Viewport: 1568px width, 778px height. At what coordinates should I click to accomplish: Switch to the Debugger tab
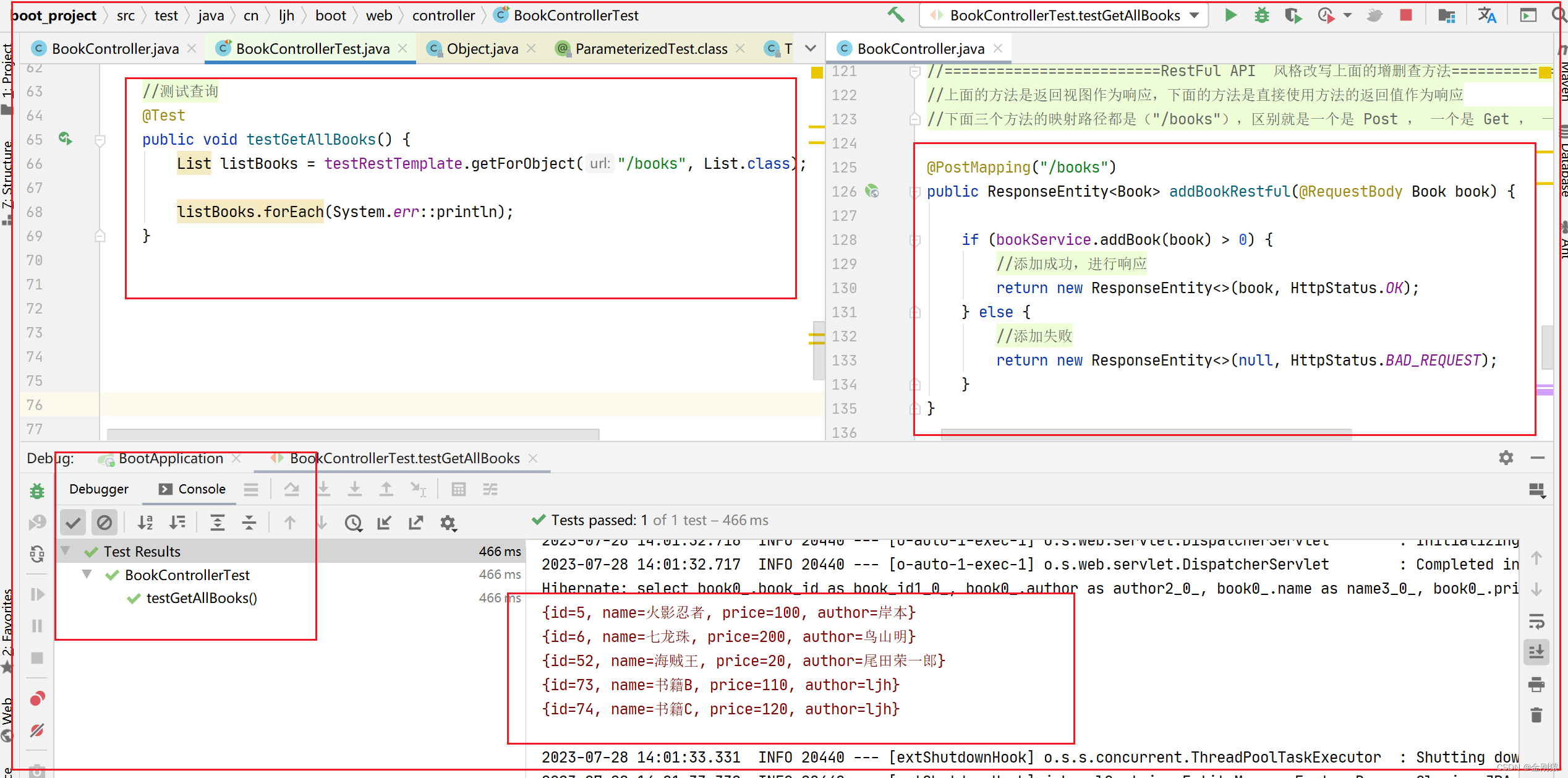tap(99, 489)
